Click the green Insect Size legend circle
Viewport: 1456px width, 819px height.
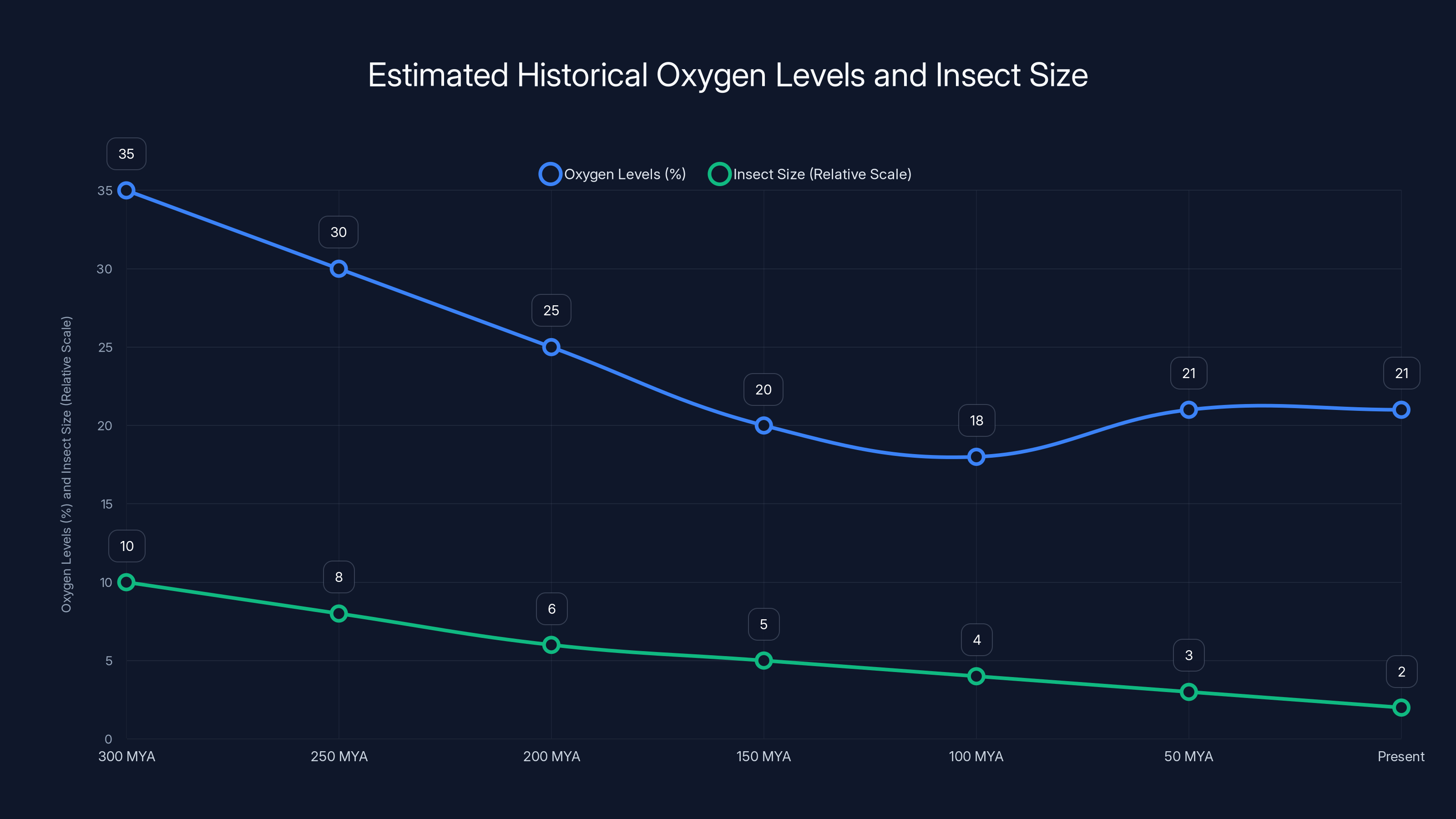pos(719,174)
